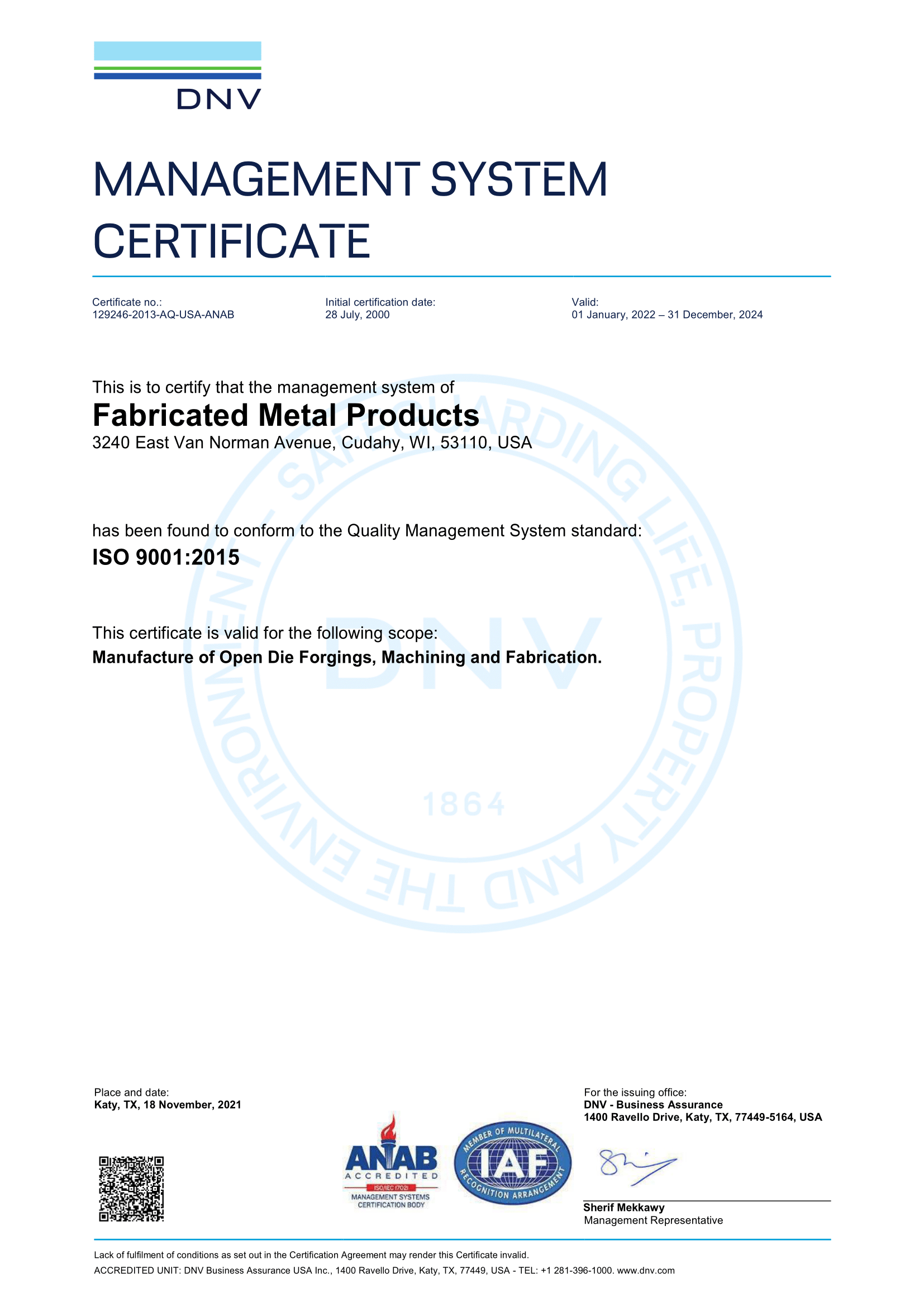
Task: Select the ISO 9001:2015 standard text
Action: [165, 557]
